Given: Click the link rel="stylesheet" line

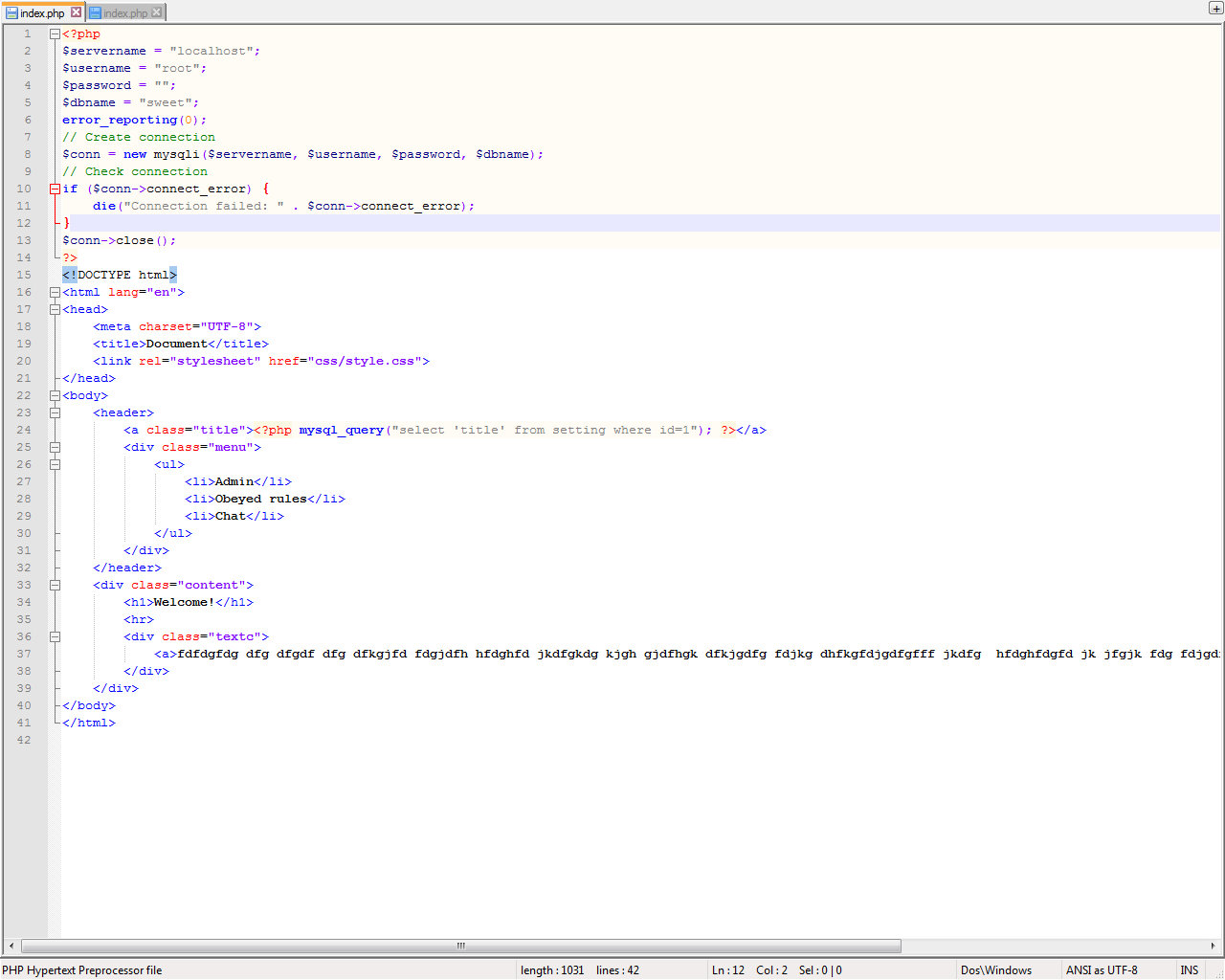Looking at the screenshot, I should coord(261,361).
